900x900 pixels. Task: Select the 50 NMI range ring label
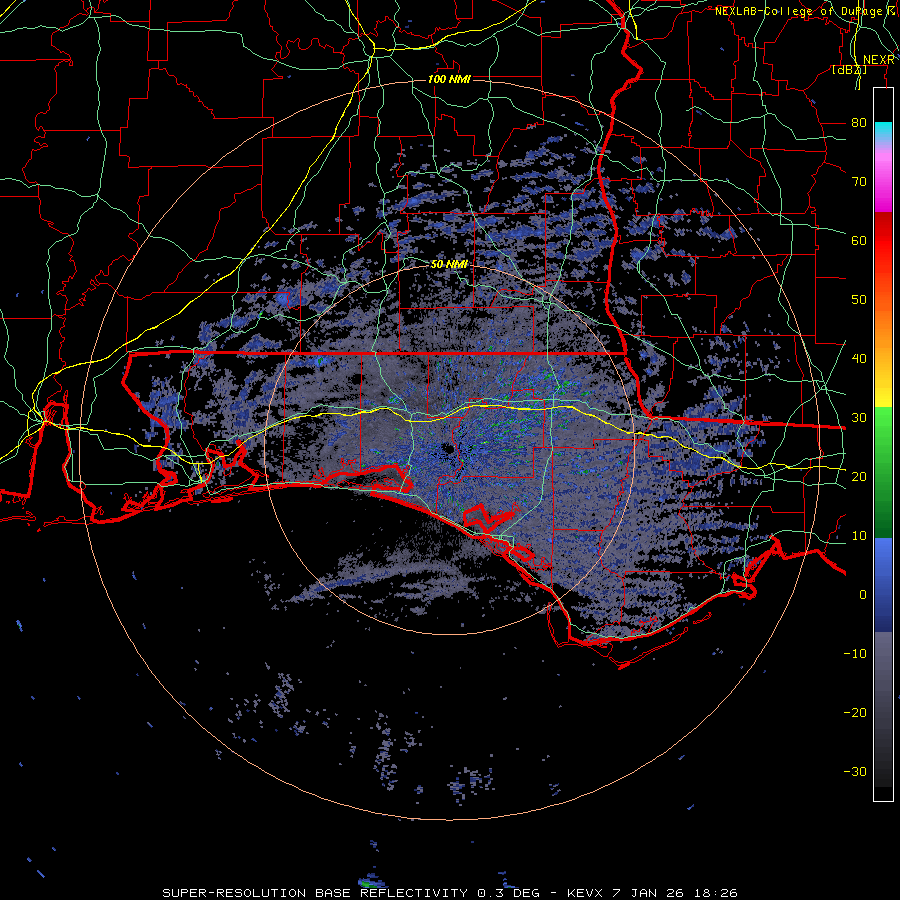tap(449, 265)
